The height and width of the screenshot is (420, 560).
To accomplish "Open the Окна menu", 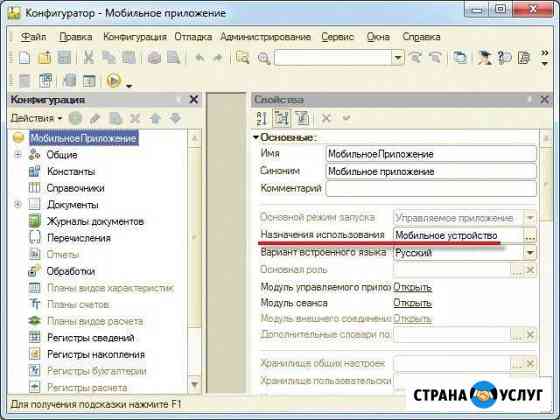I will (378, 37).
